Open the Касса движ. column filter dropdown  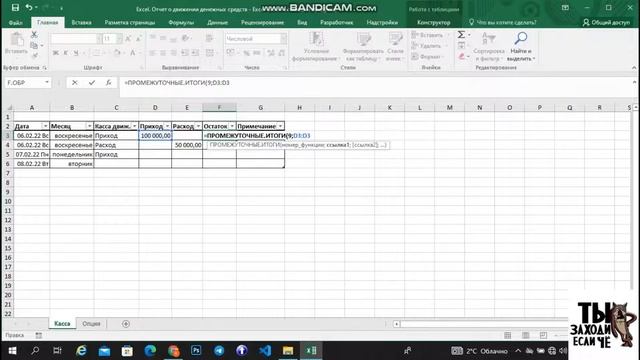134,126
